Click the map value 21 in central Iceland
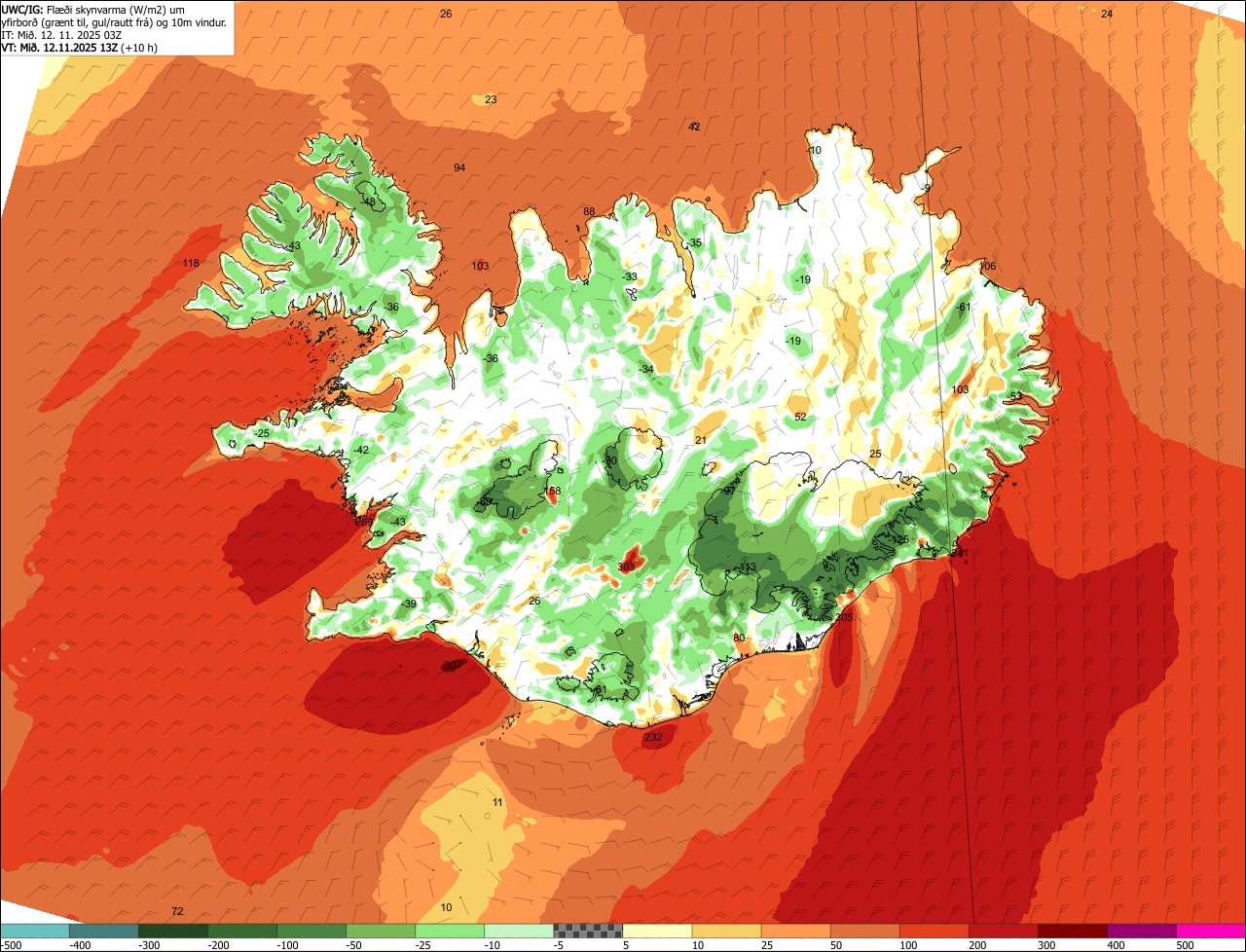The width and height of the screenshot is (1246, 952). click(x=701, y=441)
